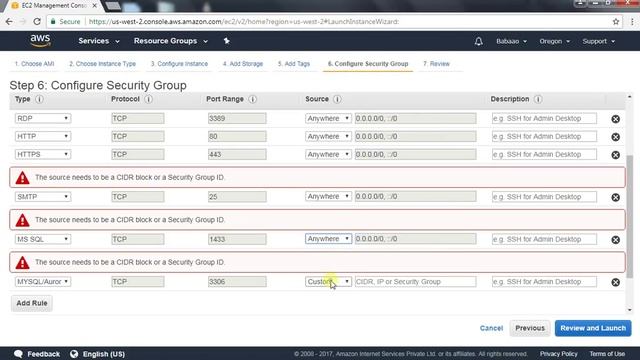The image size is (640, 360).
Task: Change HTTP rule source from Anywhere
Action: pos(328,136)
